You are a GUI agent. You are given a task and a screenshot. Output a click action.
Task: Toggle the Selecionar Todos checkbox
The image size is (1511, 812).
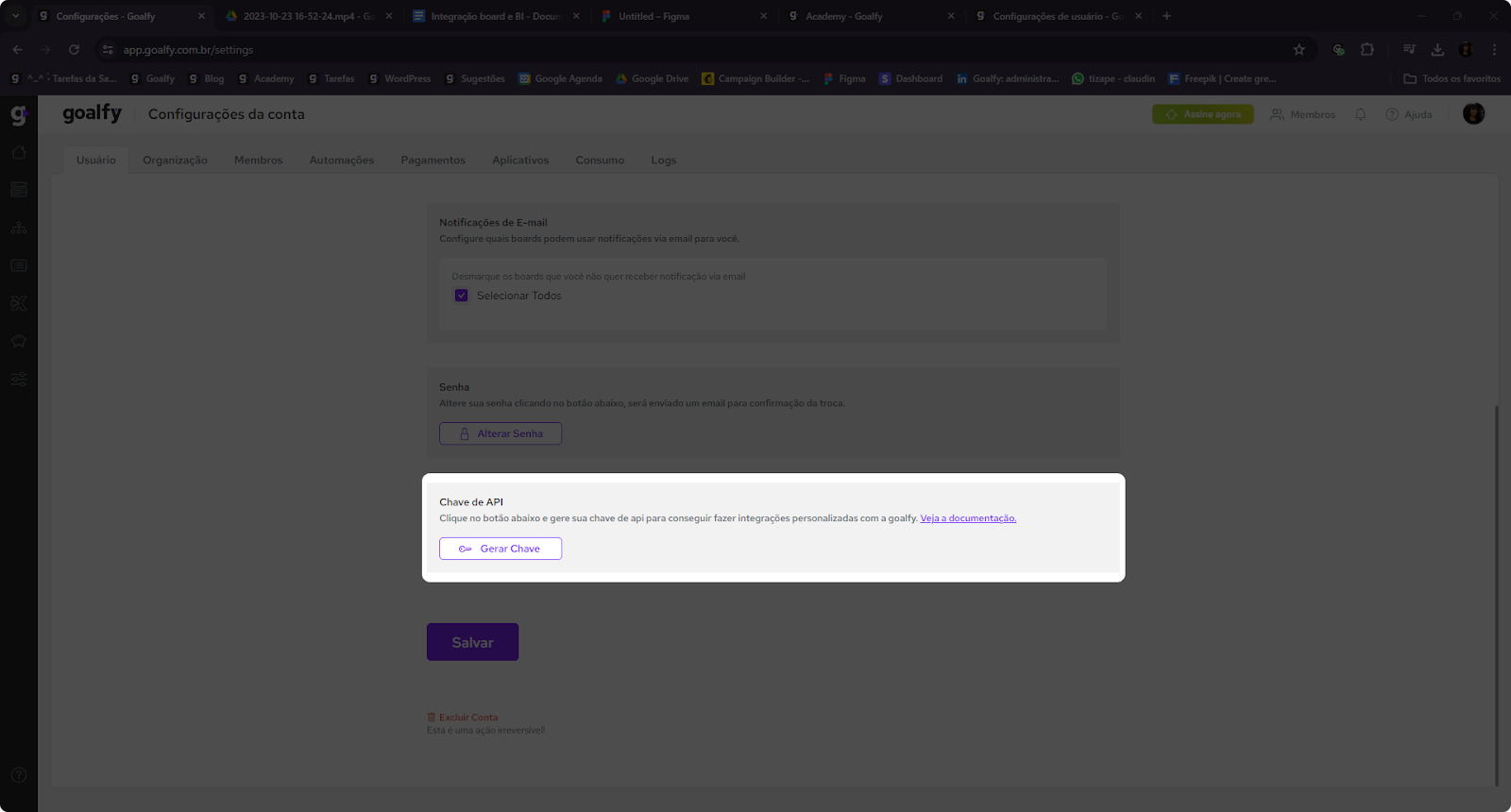[x=462, y=296]
